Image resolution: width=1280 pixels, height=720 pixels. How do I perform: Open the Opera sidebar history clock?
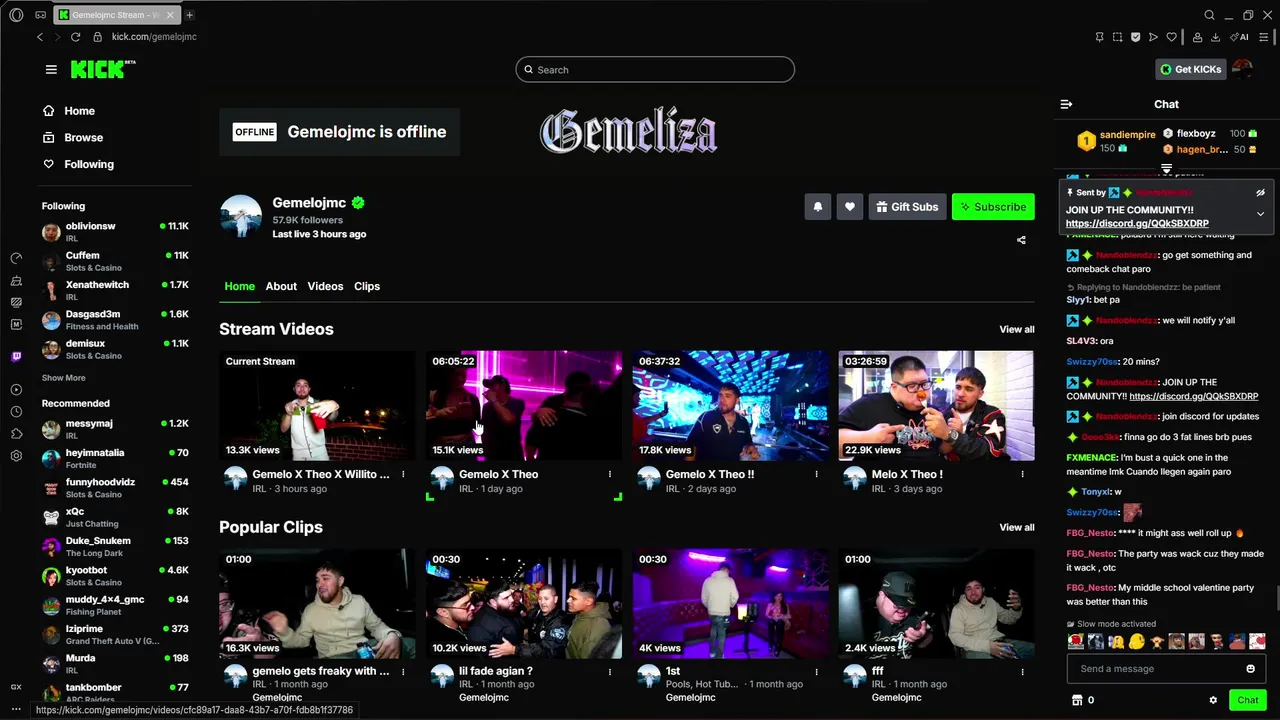pos(16,412)
